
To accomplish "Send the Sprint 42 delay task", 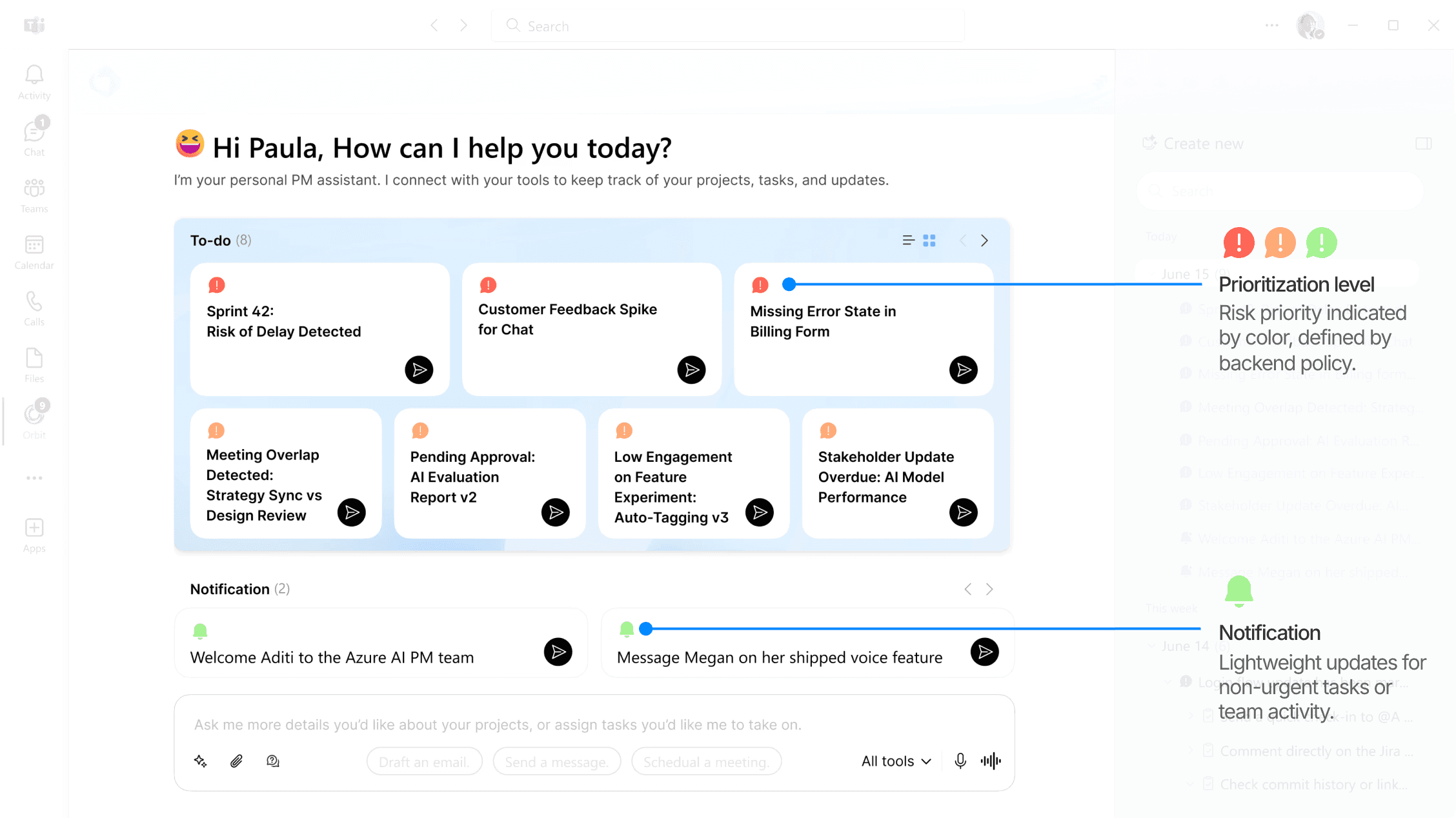I will pos(419,370).
